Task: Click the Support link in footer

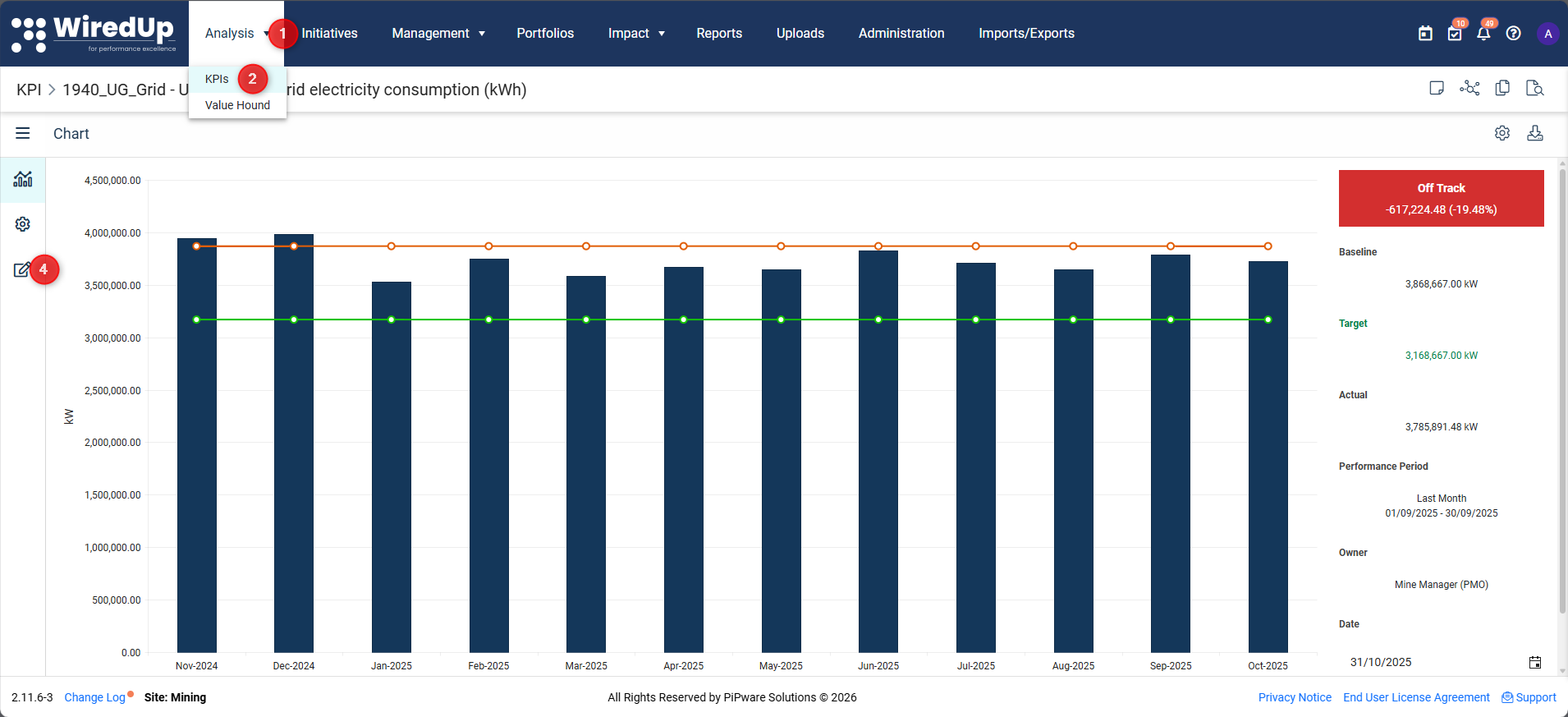Action: click(1536, 697)
